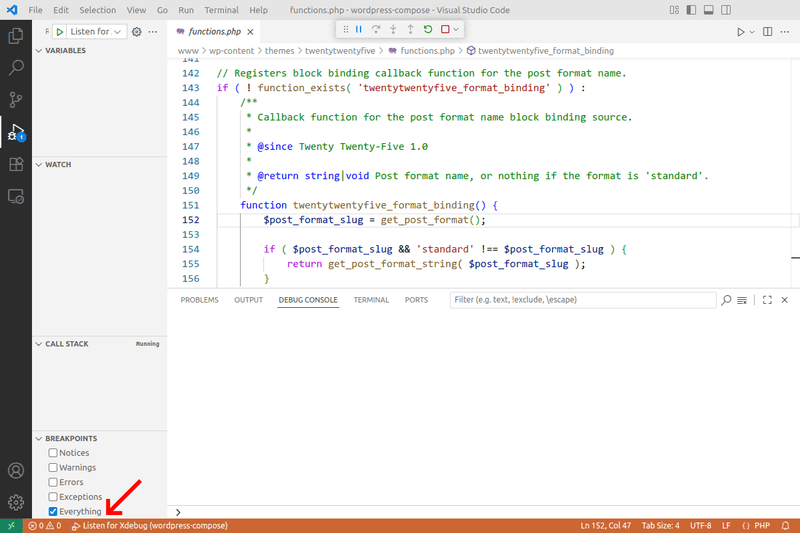Grab the debug toolbar drag handle
Image resolution: width=800 pixels, height=533 pixels.
[345, 30]
